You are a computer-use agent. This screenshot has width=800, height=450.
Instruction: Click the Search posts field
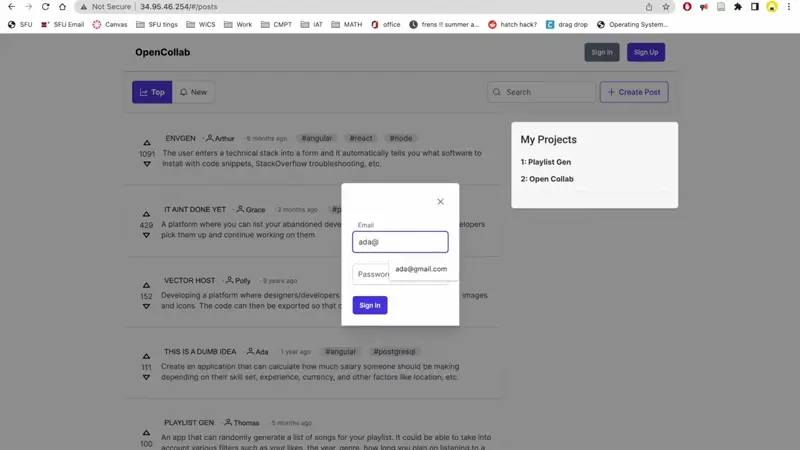pos(541,92)
